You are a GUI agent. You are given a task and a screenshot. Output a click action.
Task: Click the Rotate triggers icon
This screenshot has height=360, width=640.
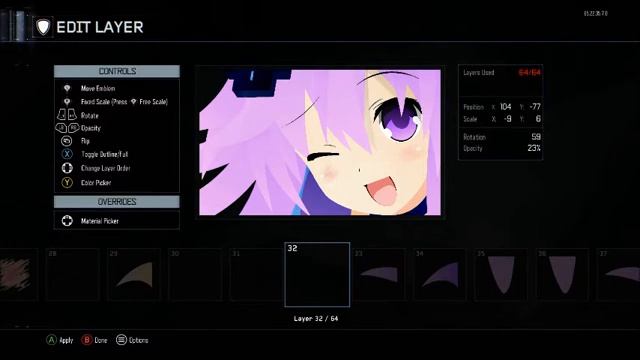coord(67,115)
